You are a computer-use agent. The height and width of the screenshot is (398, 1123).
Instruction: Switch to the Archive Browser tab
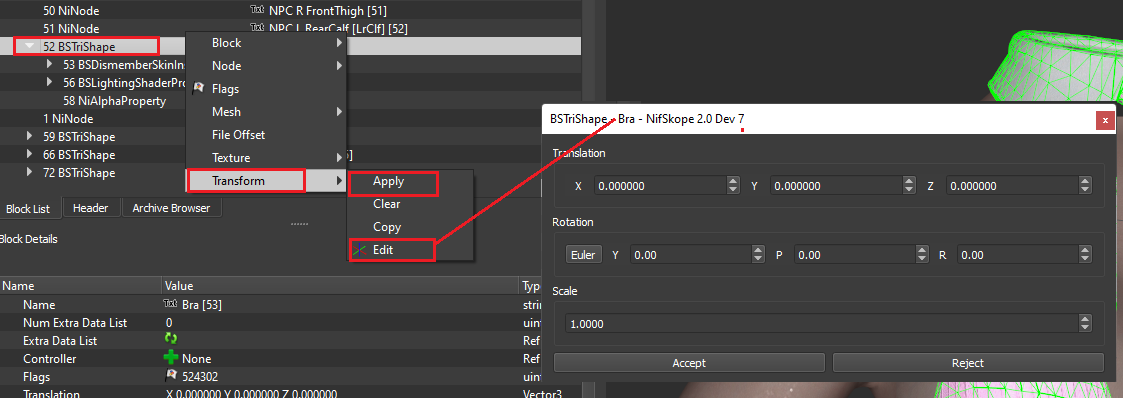pos(171,208)
